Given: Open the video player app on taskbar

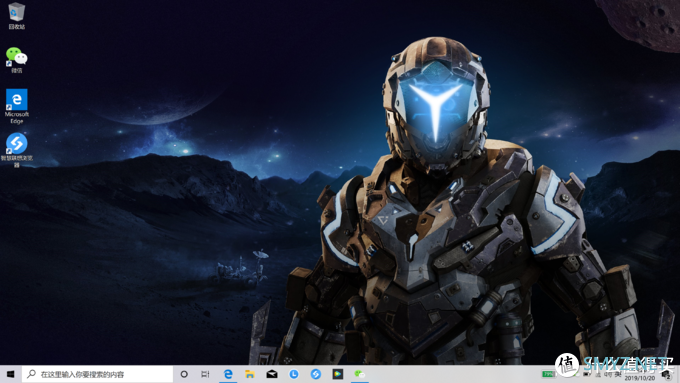Looking at the screenshot, I should (x=338, y=374).
